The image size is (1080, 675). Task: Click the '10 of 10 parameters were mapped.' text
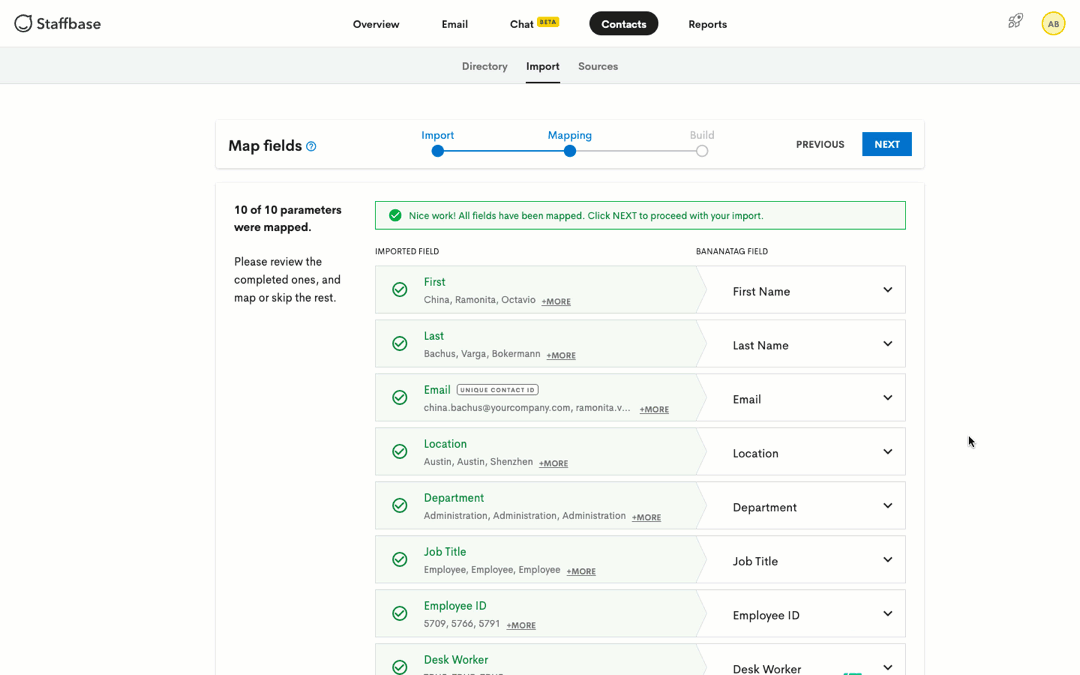[288, 218]
